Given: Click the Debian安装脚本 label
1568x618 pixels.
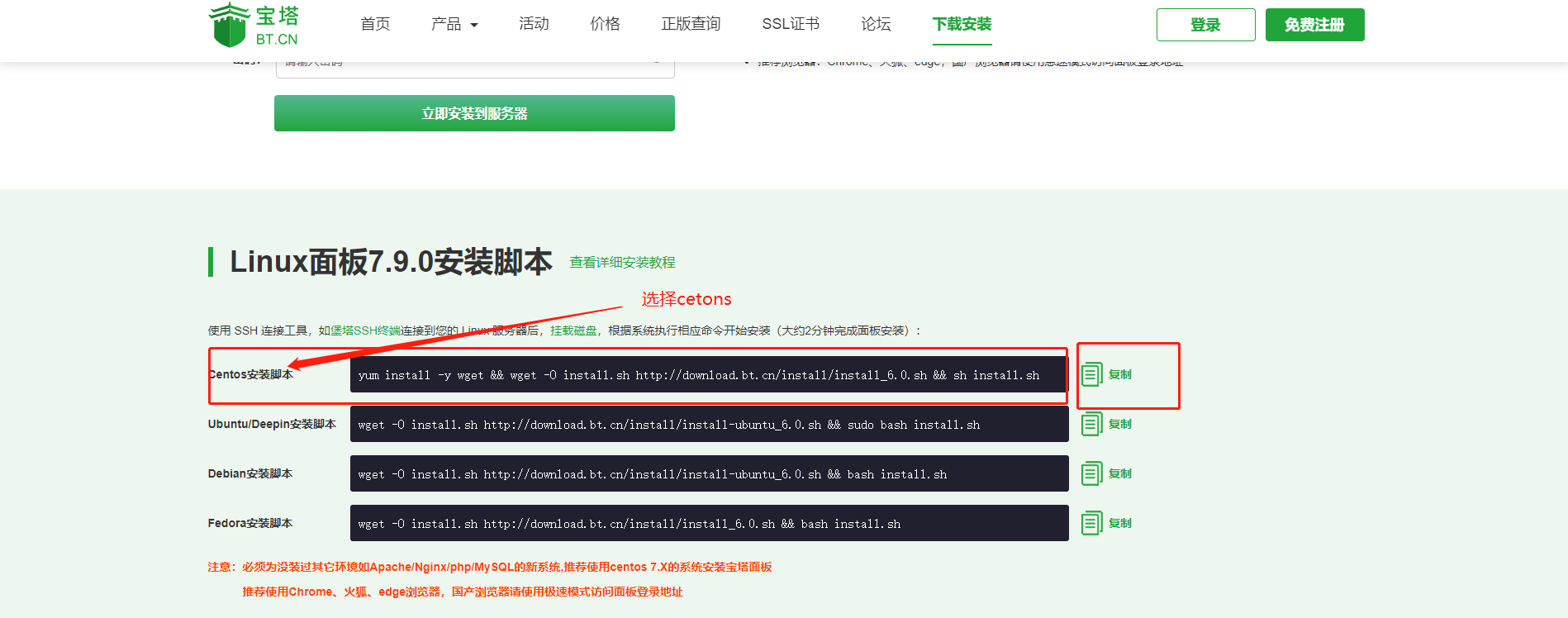Looking at the screenshot, I should [x=250, y=473].
